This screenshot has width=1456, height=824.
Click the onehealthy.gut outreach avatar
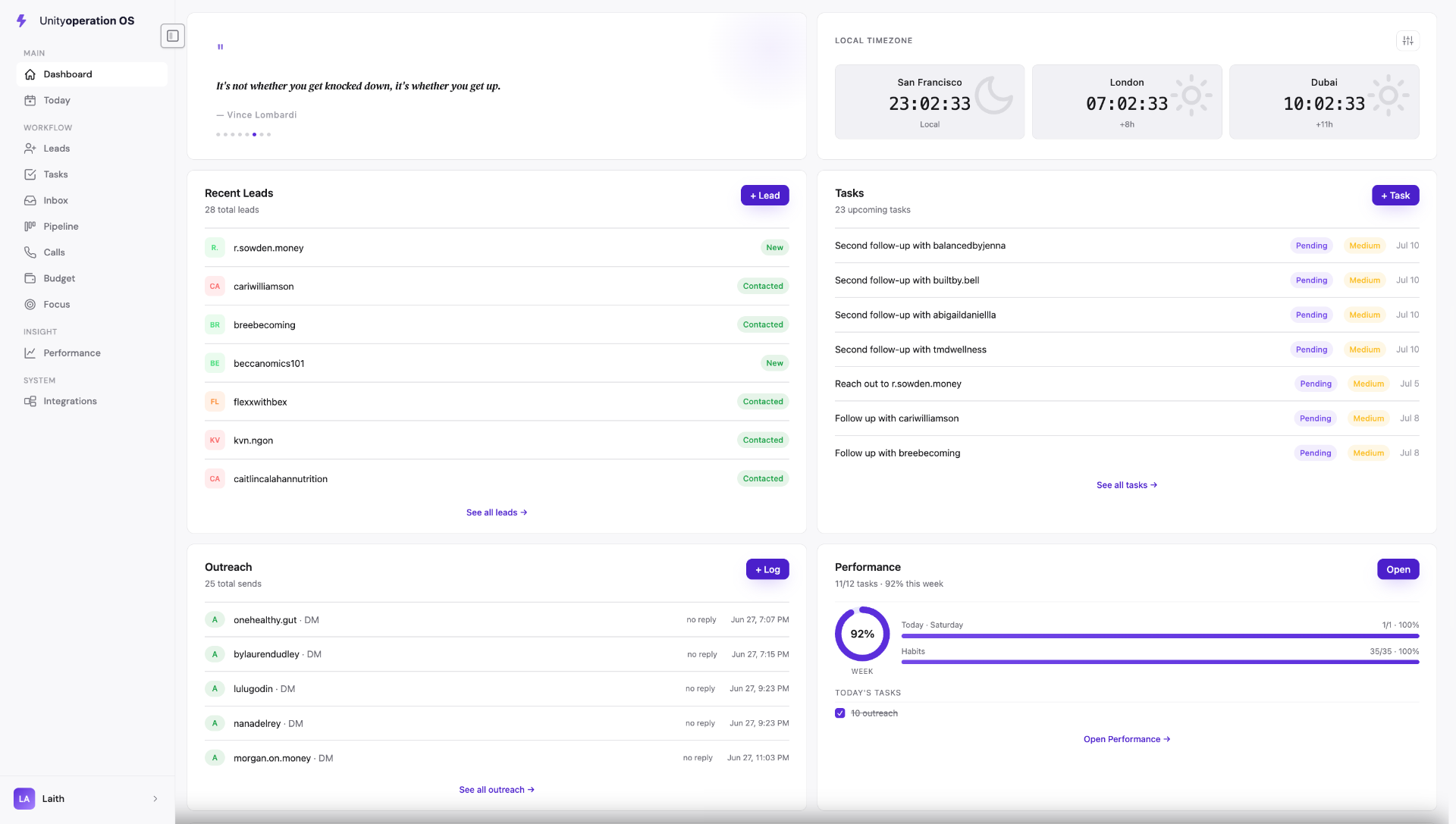pos(215,619)
